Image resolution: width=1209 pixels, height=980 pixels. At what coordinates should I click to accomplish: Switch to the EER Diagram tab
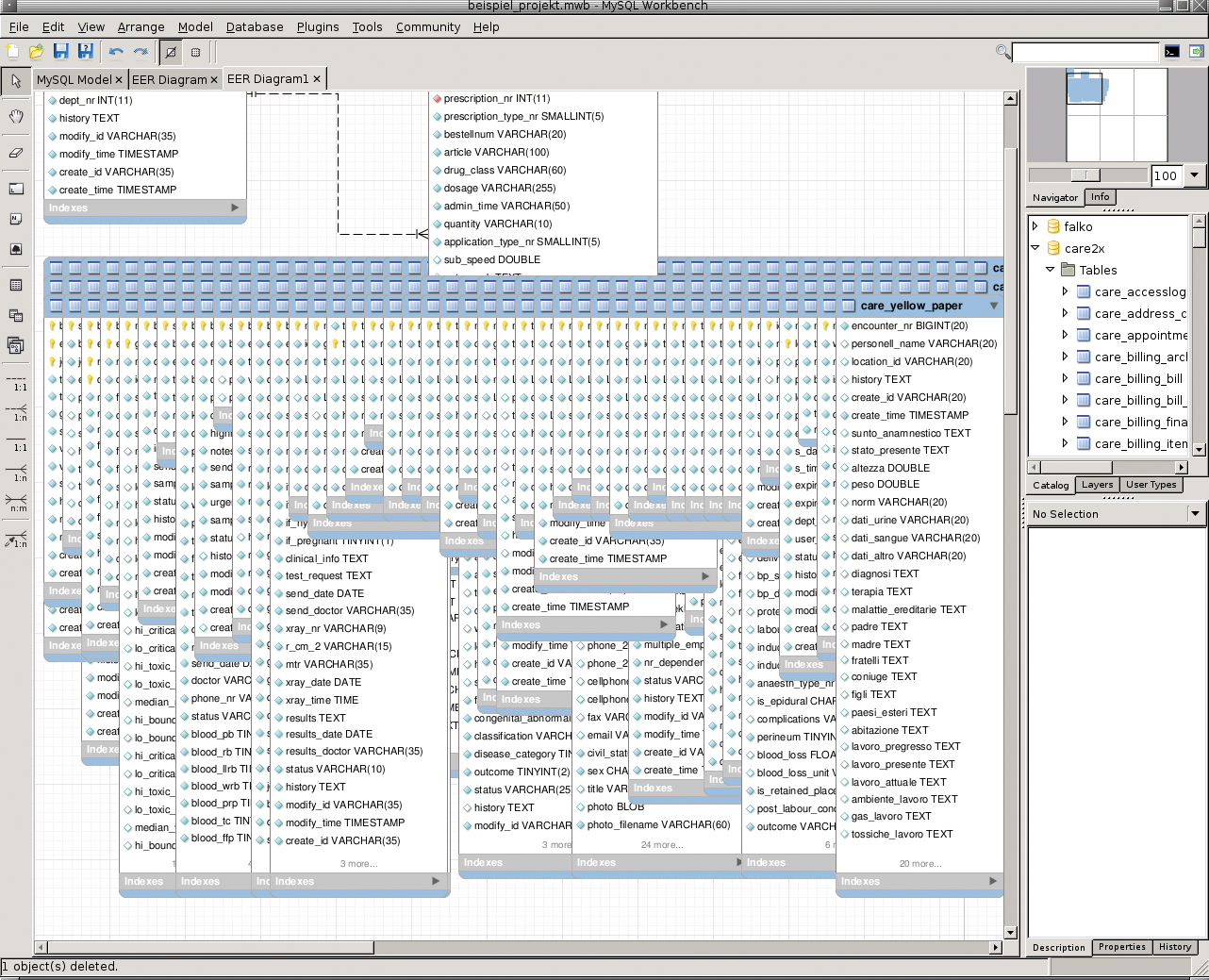click(x=169, y=79)
